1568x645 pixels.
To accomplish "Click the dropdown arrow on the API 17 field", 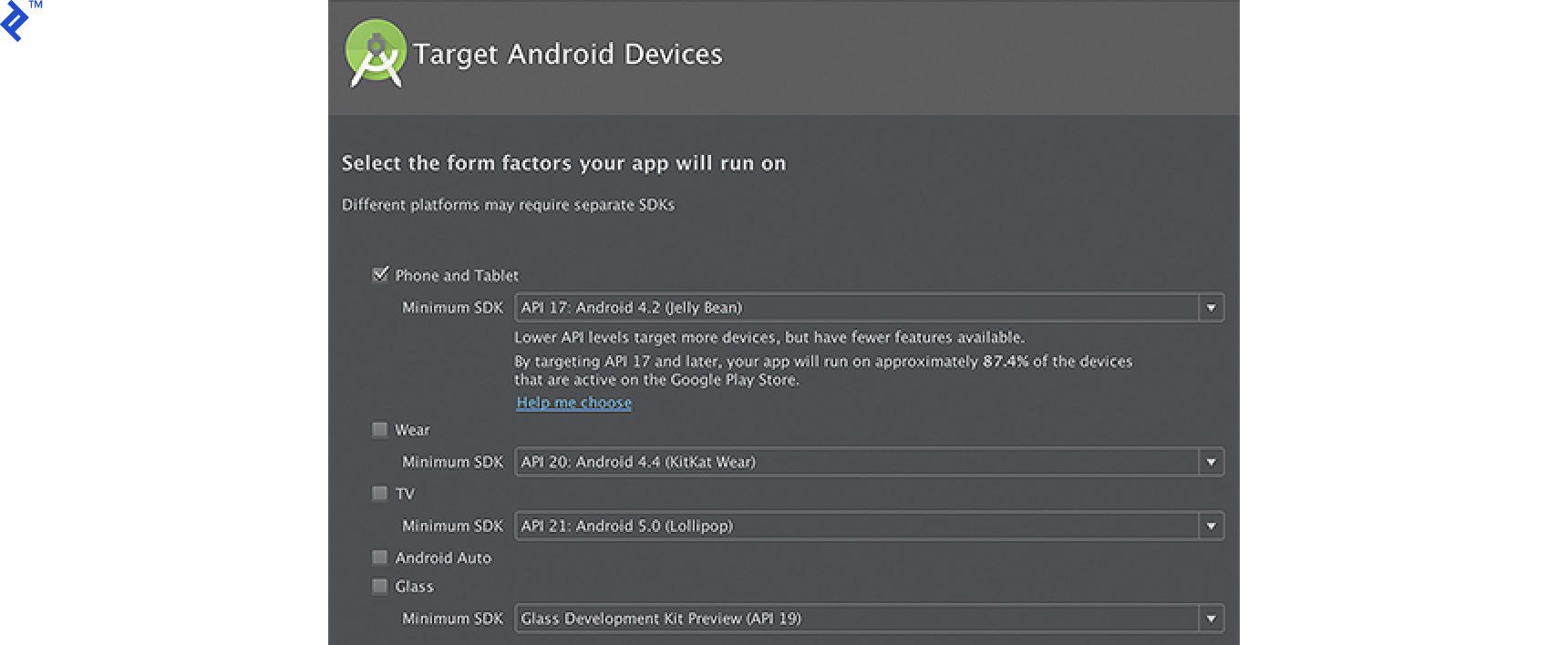I will coord(1212,307).
